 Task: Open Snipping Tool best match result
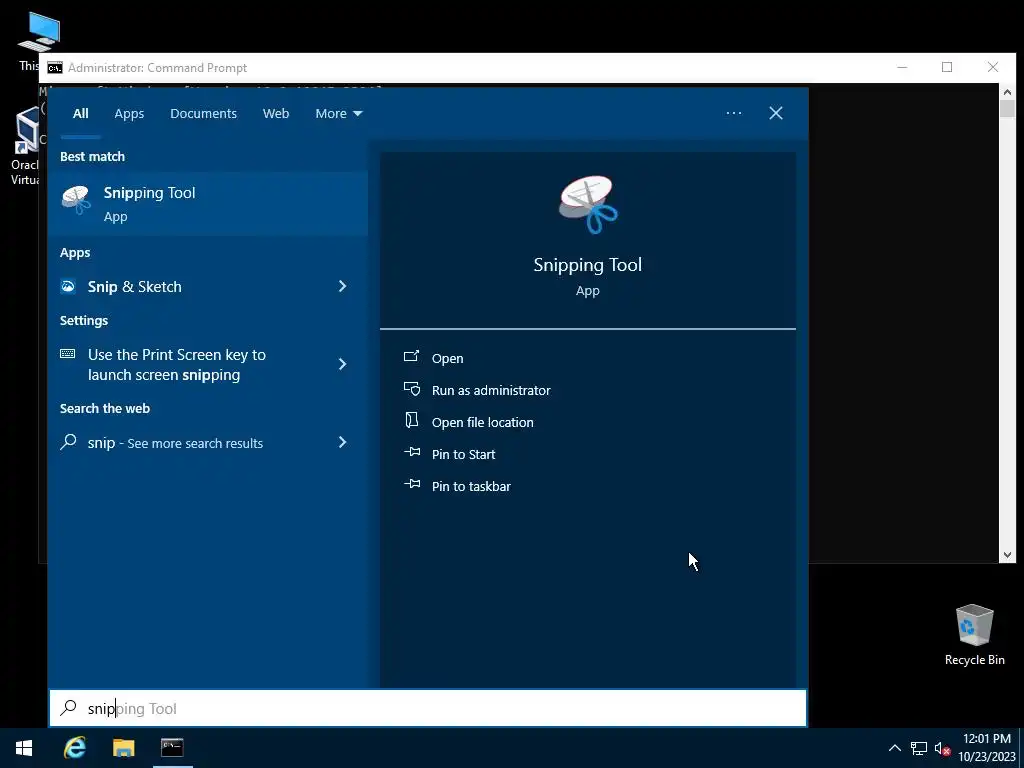[208, 204]
